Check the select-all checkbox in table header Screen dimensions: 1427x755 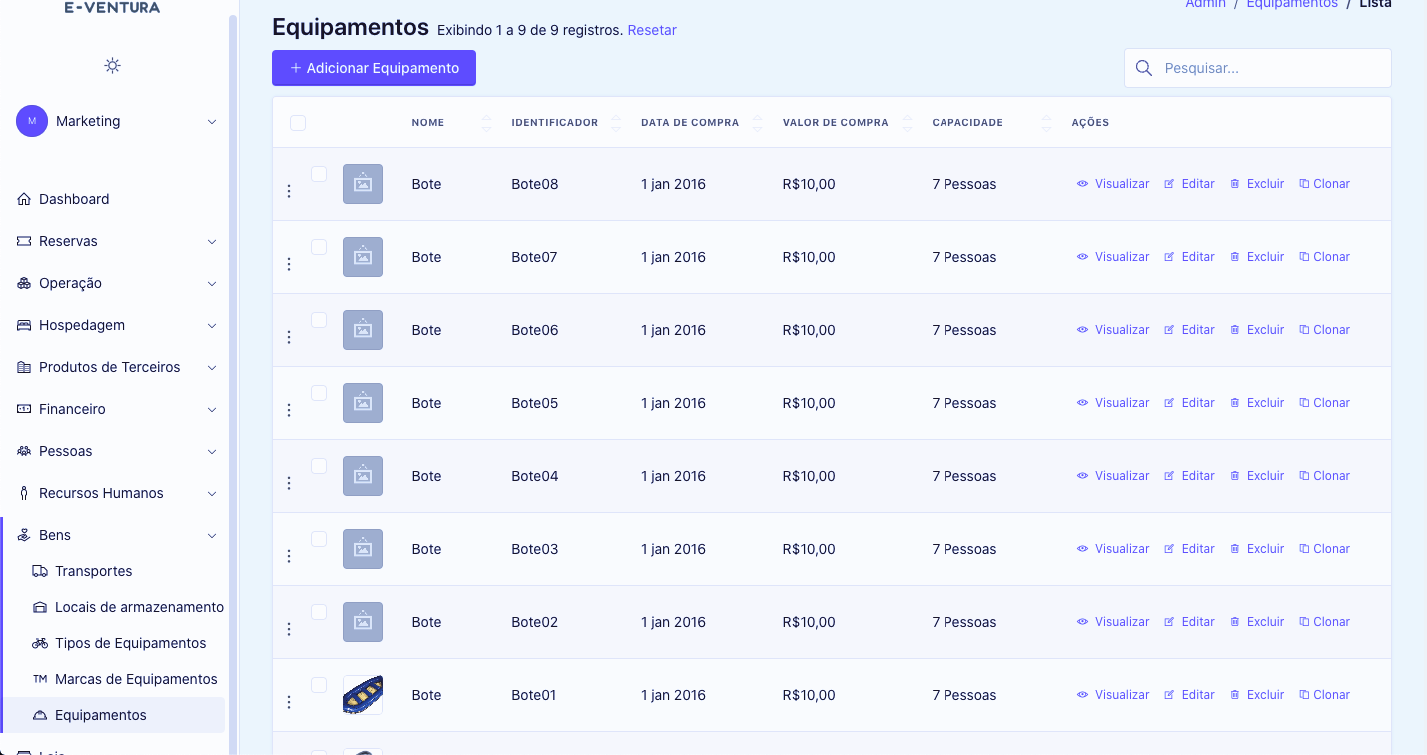[x=298, y=123]
